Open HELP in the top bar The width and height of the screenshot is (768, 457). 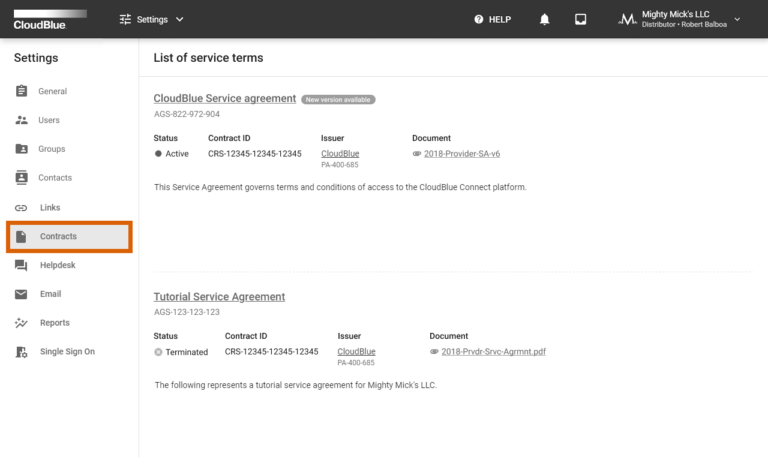click(x=500, y=20)
